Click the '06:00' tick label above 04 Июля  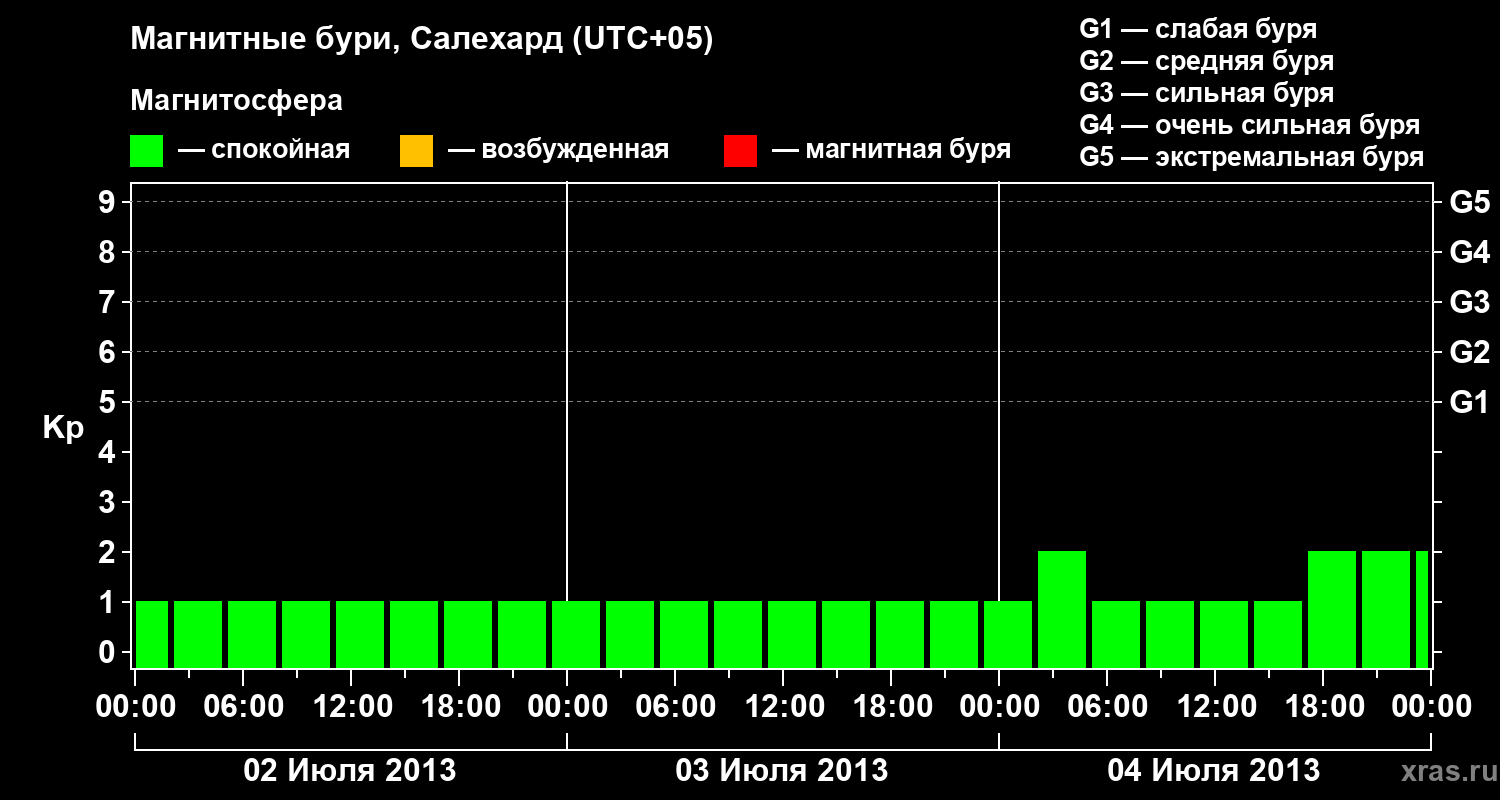[1107, 707]
